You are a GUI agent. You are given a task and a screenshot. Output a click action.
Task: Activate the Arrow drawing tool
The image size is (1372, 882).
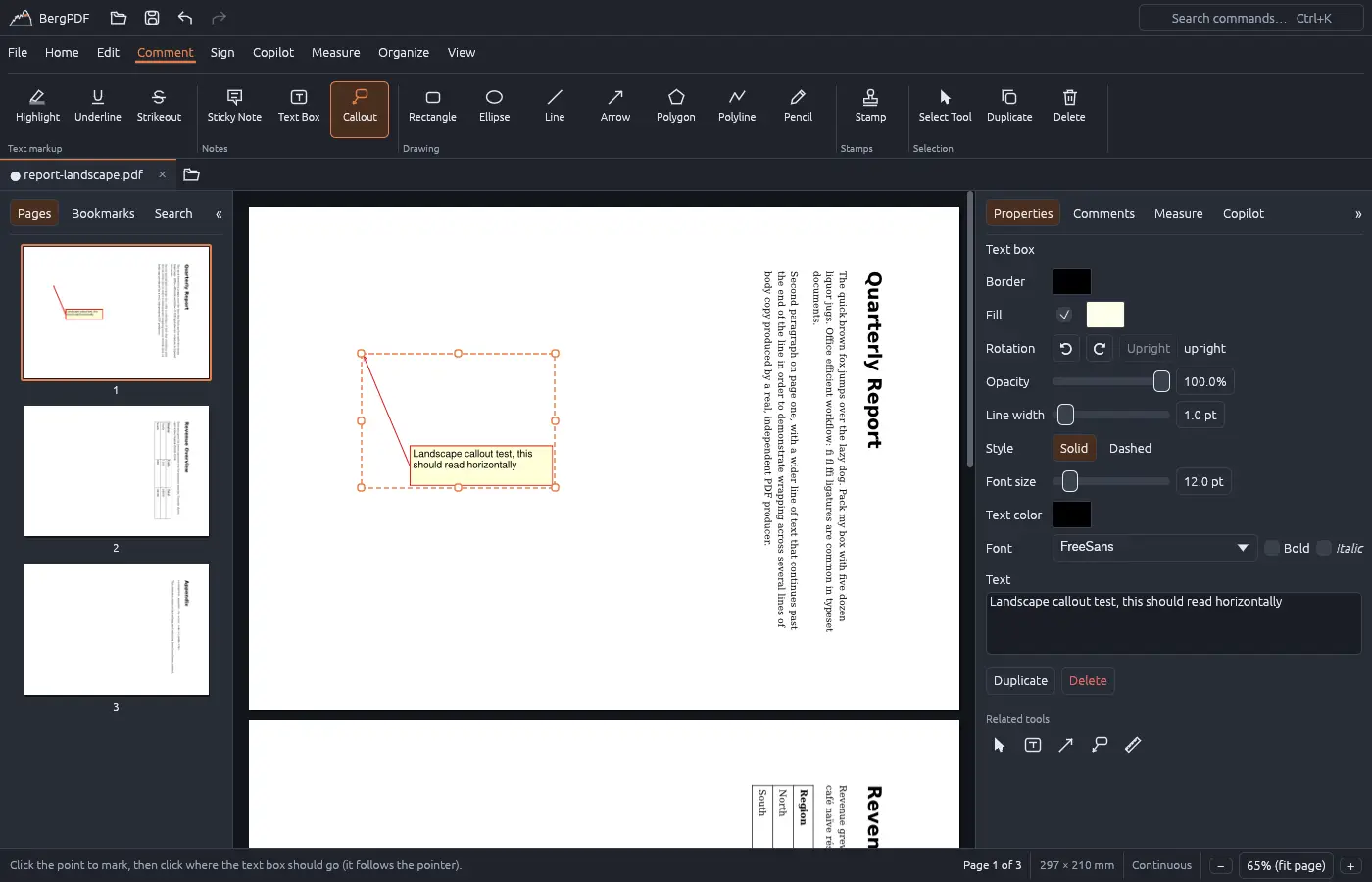615,108
